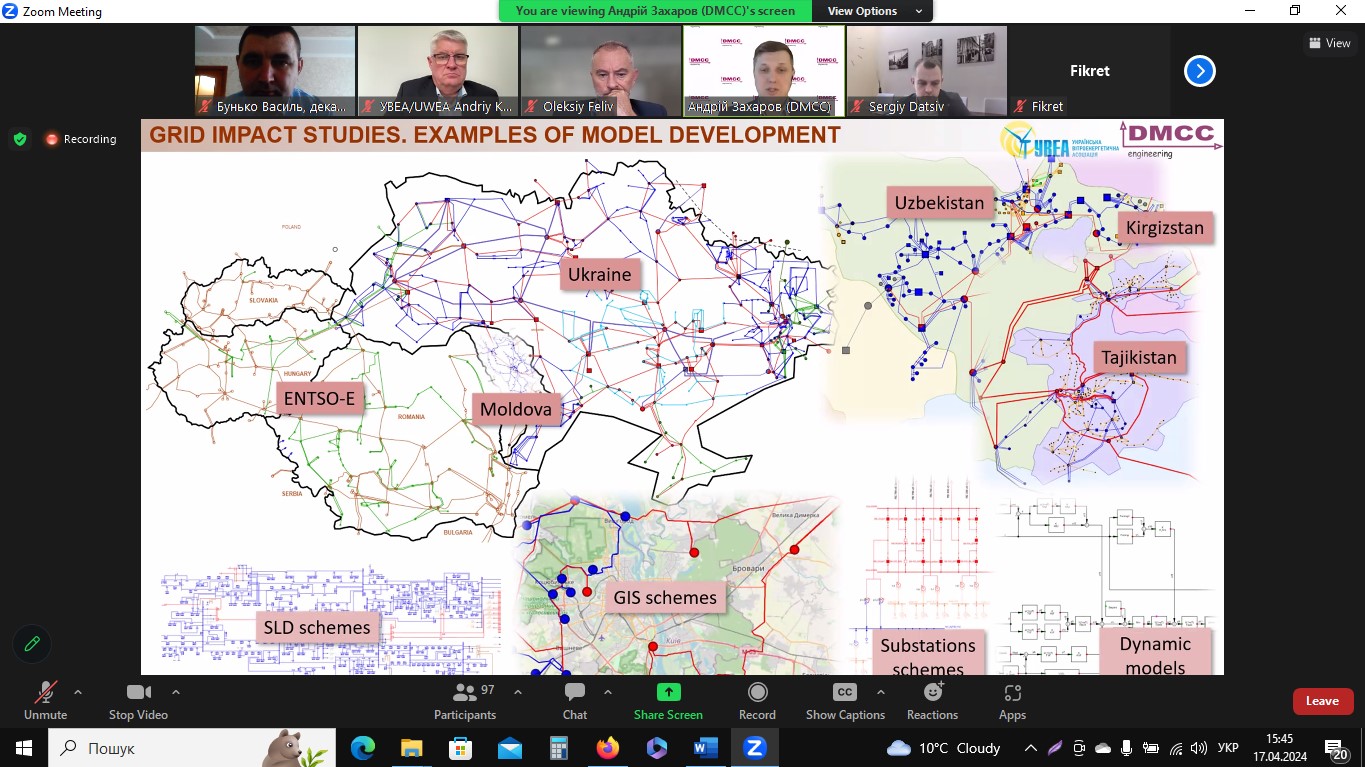Open volume speaker tray icon
1365x767 pixels.
tap(1199, 748)
